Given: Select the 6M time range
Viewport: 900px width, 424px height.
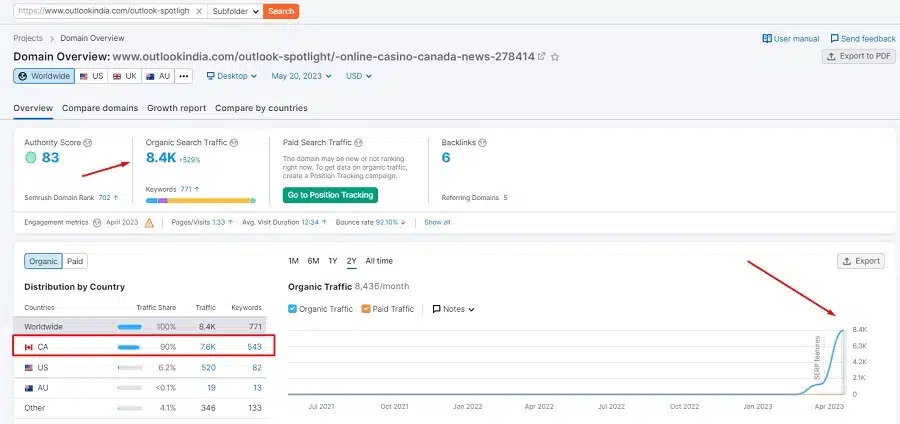Looking at the screenshot, I should tap(313, 261).
